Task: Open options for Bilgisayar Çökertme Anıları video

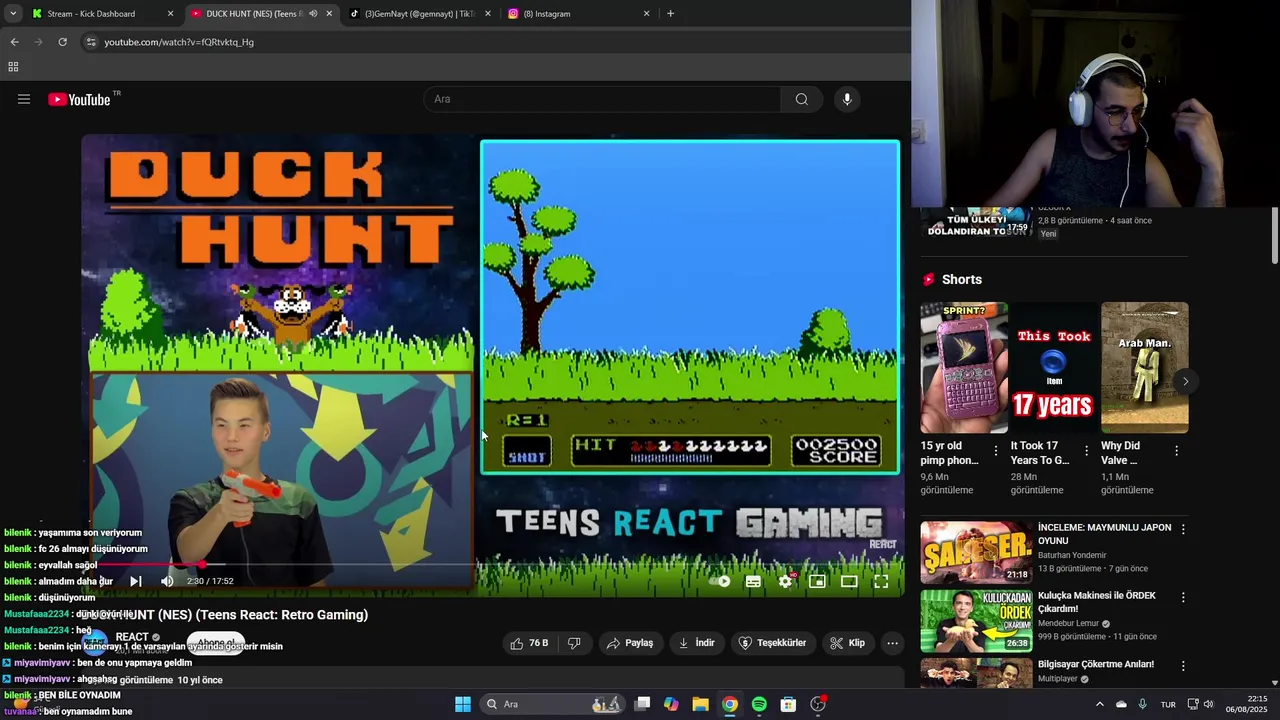Action: coord(1183,665)
